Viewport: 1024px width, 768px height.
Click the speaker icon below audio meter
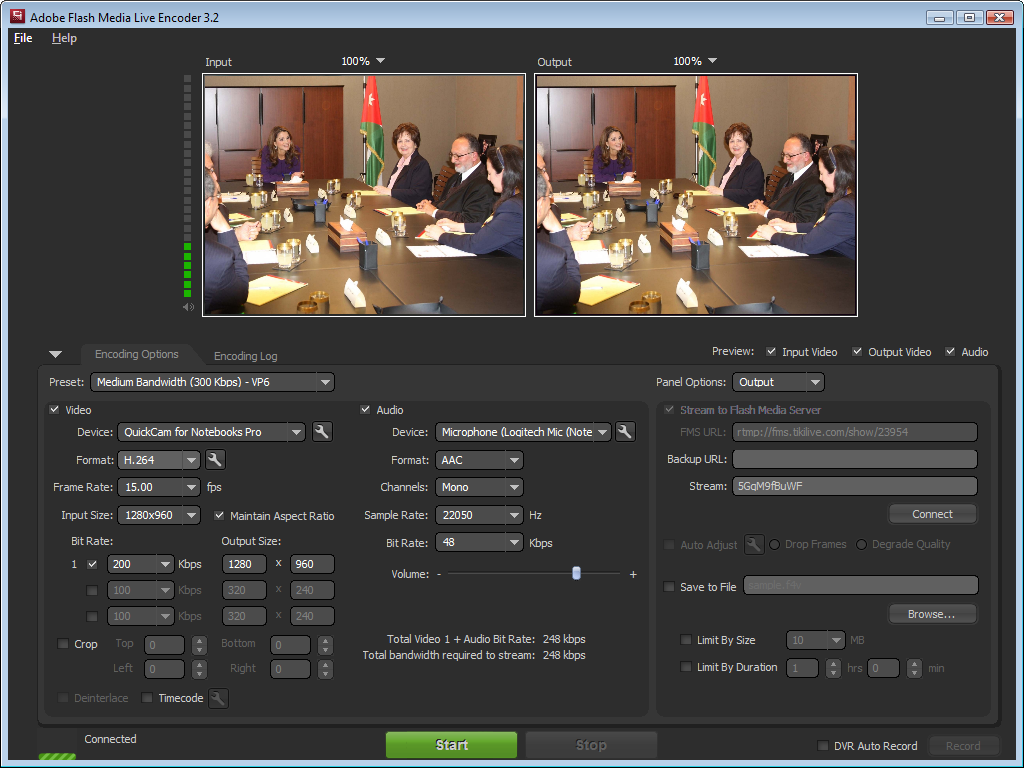click(x=188, y=307)
